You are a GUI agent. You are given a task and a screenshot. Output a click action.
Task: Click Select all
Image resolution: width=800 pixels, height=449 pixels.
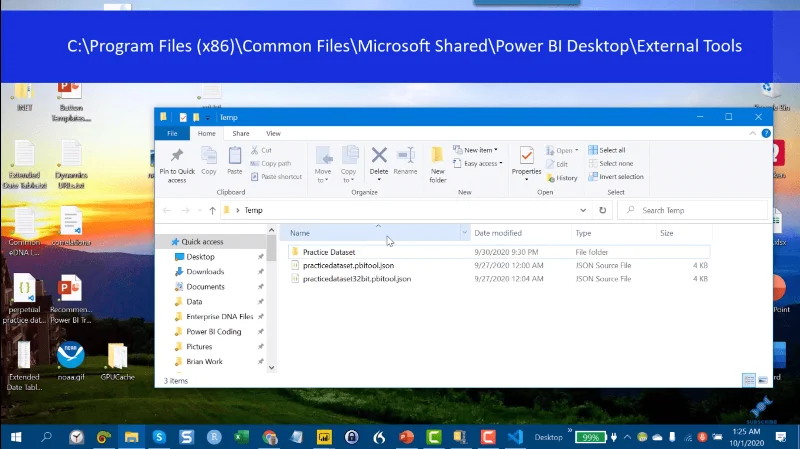(607, 150)
